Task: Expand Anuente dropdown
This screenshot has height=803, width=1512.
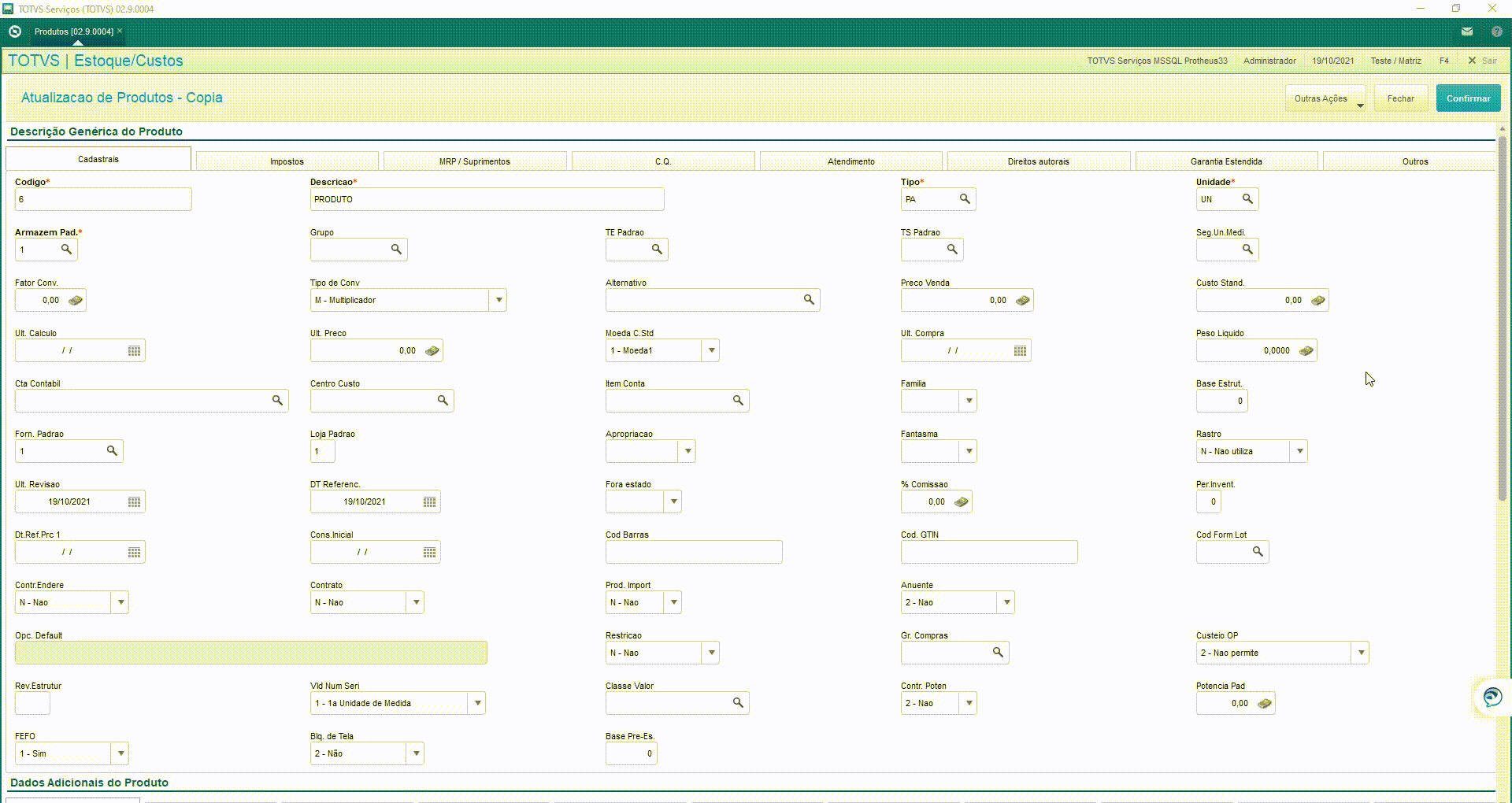Action: coord(1006,602)
